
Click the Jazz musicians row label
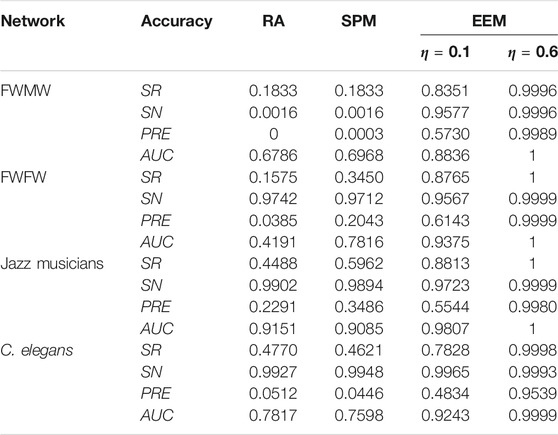pos(52,263)
